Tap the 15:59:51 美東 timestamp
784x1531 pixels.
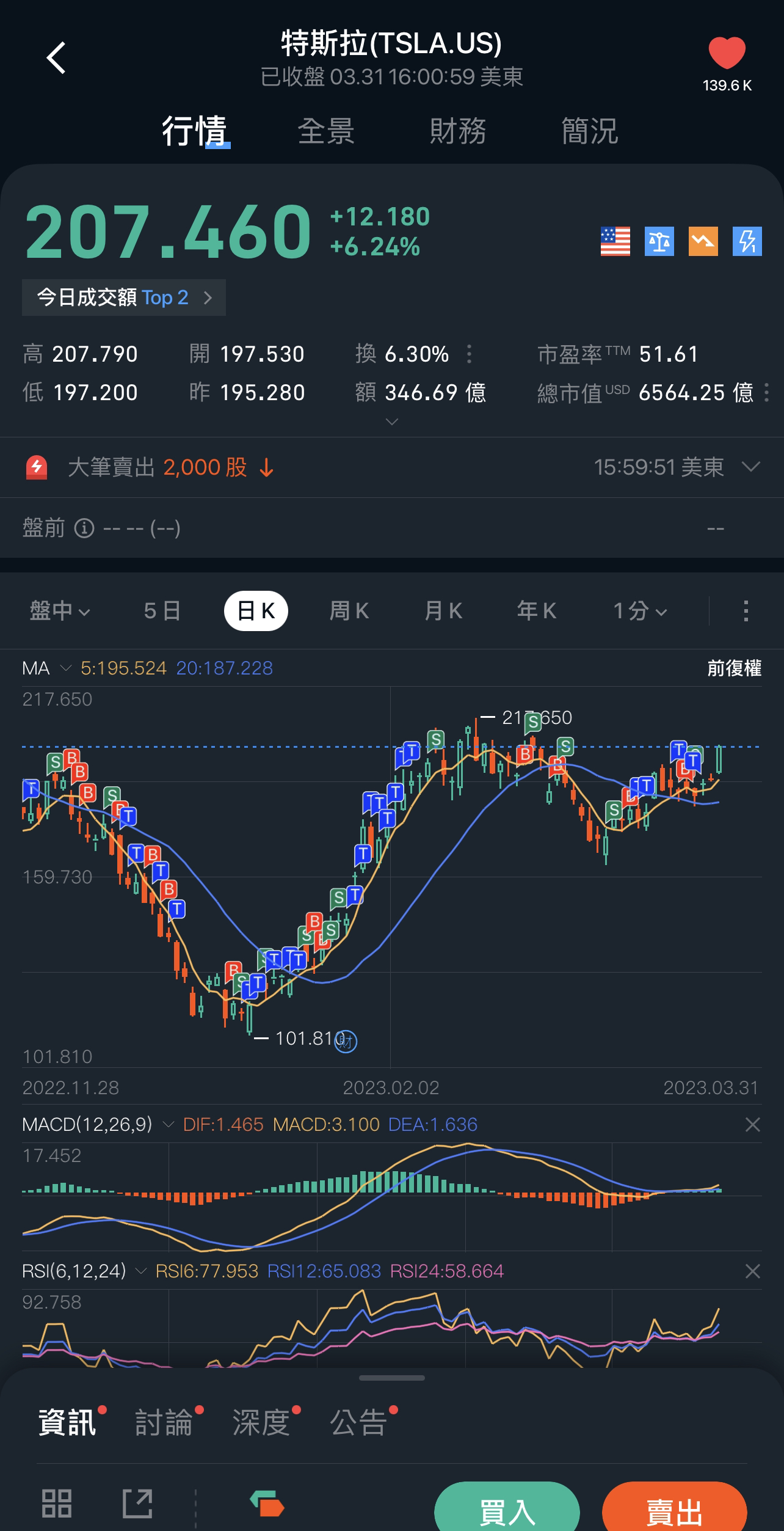click(x=659, y=467)
